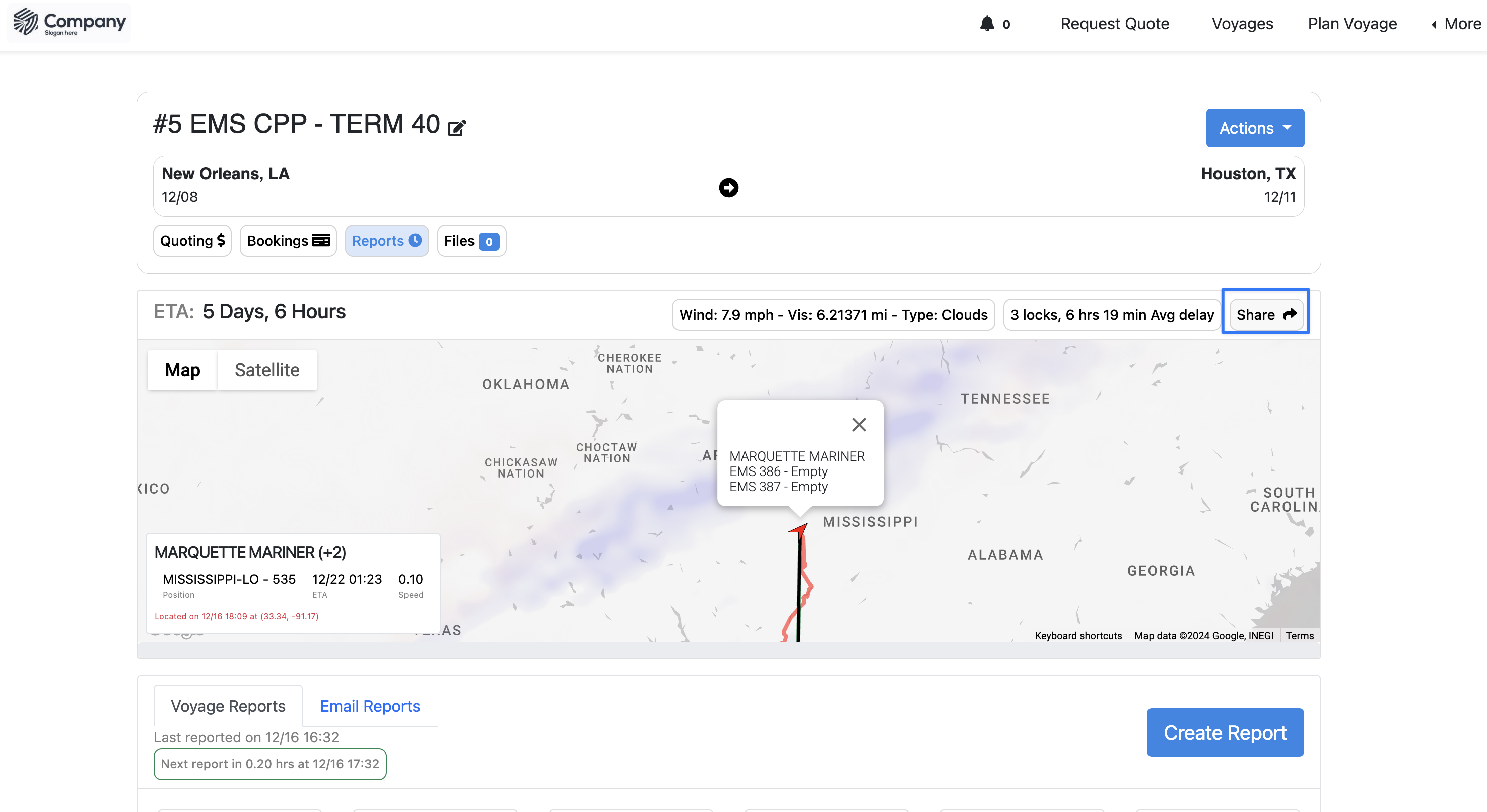Expand the Actions dropdown
This screenshot has height=812, width=1487.
click(1254, 128)
